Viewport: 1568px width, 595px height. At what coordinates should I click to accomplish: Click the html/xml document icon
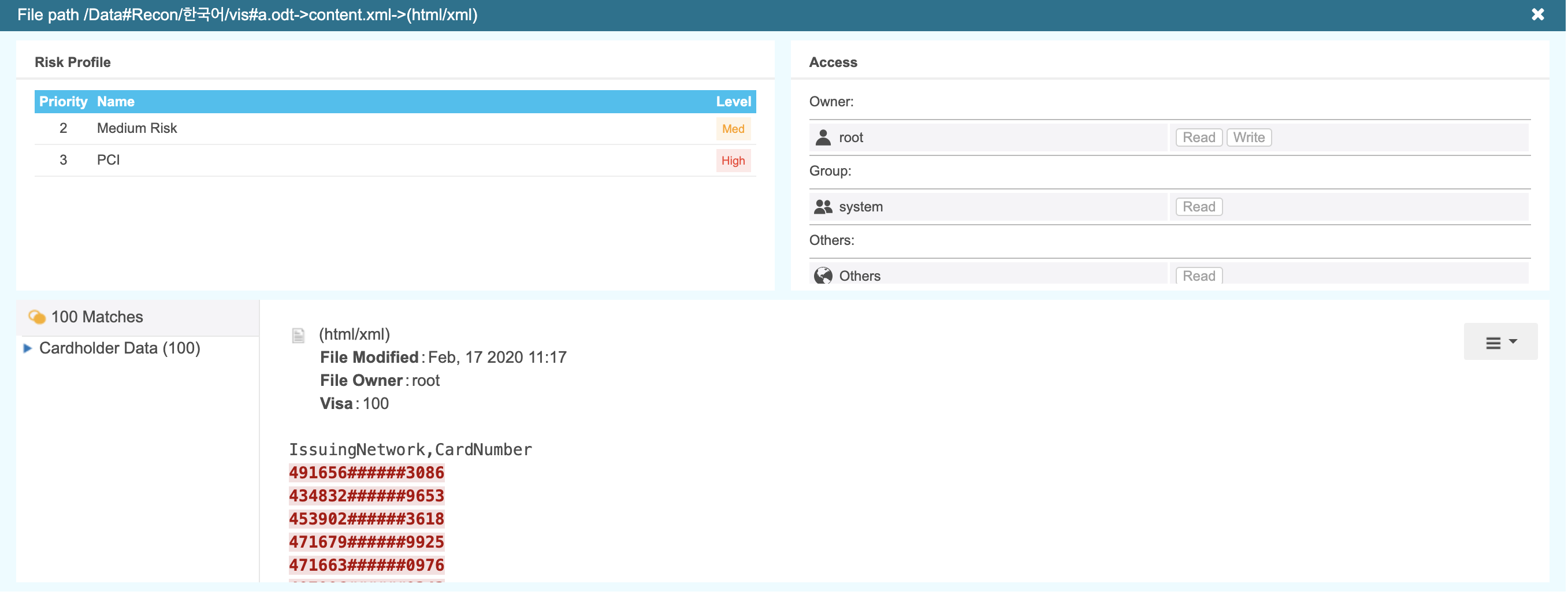[x=298, y=336]
